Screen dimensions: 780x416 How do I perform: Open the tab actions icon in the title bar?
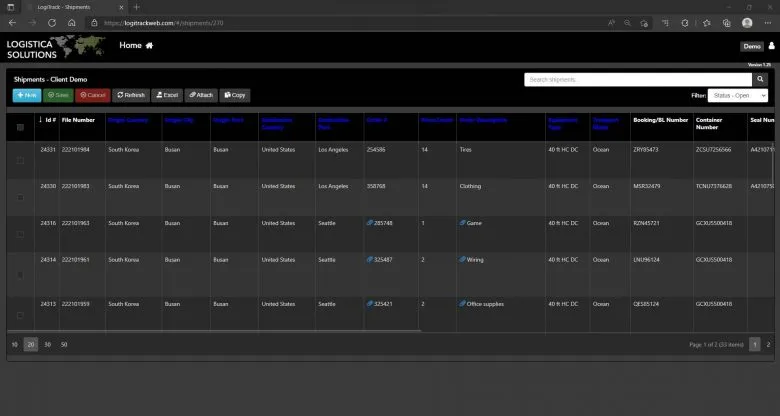click(11, 7)
